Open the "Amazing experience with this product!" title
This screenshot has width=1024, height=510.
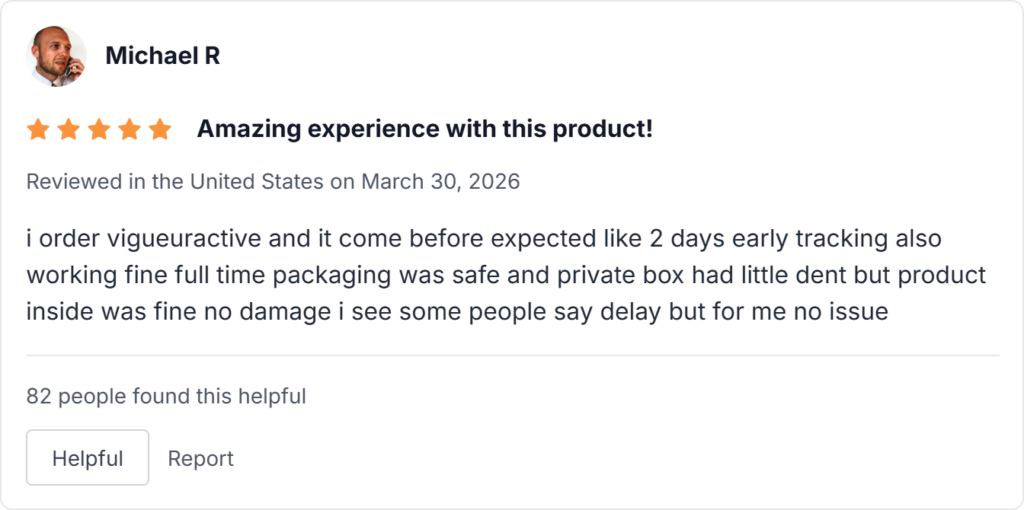click(424, 129)
